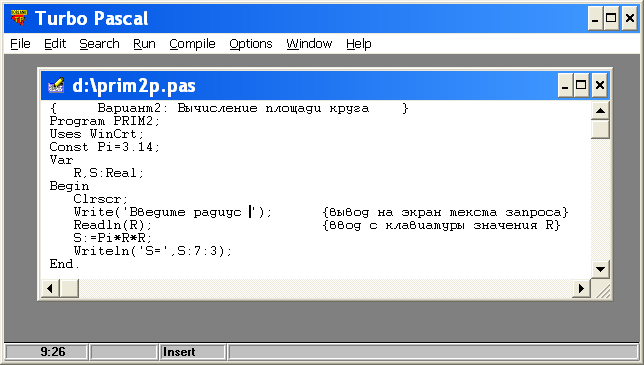Click the comment '{ввод с клавиатуры значения R}'
The width and height of the screenshot is (644, 365).
442,225
